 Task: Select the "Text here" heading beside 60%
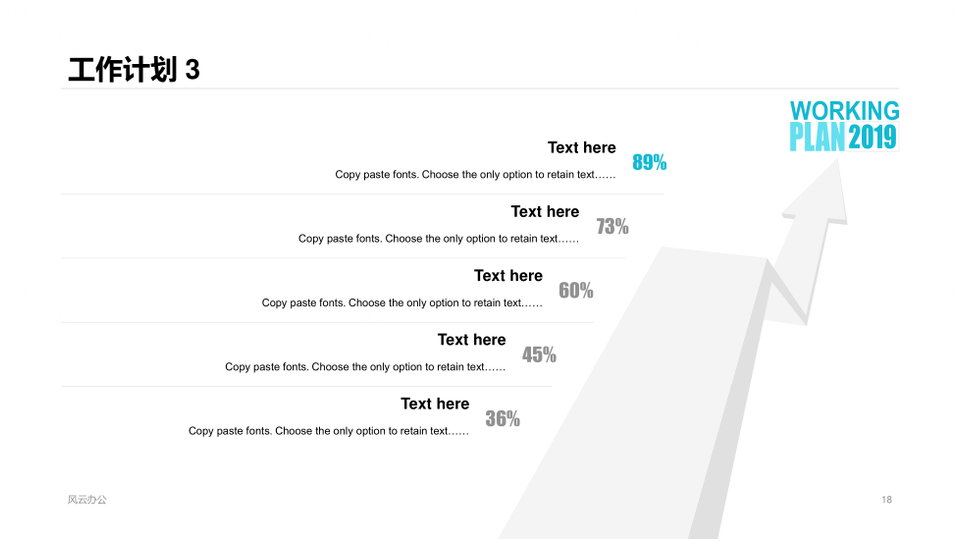coord(508,276)
